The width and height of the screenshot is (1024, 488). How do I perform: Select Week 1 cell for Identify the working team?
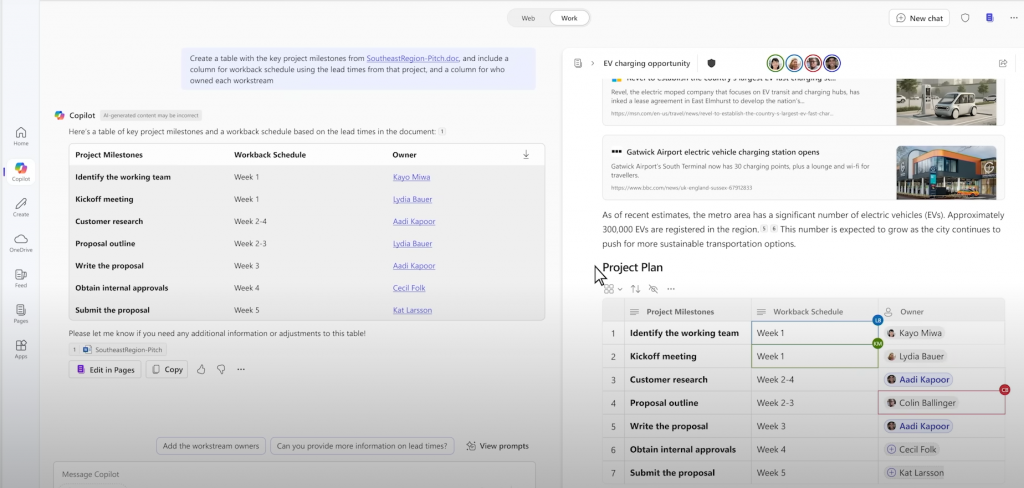click(814, 333)
